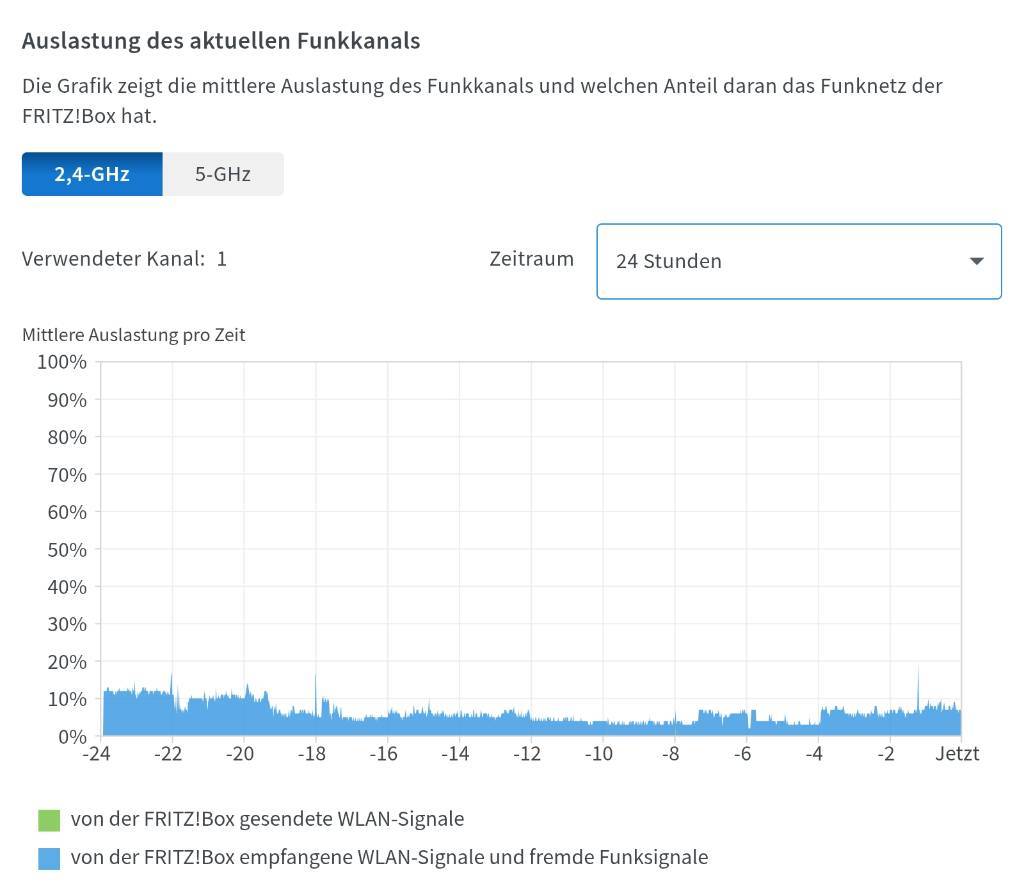Image resolution: width=1024 pixels, height=884 pixels.
Task: Click the green legend color square
Action: [x=49, y=820]
